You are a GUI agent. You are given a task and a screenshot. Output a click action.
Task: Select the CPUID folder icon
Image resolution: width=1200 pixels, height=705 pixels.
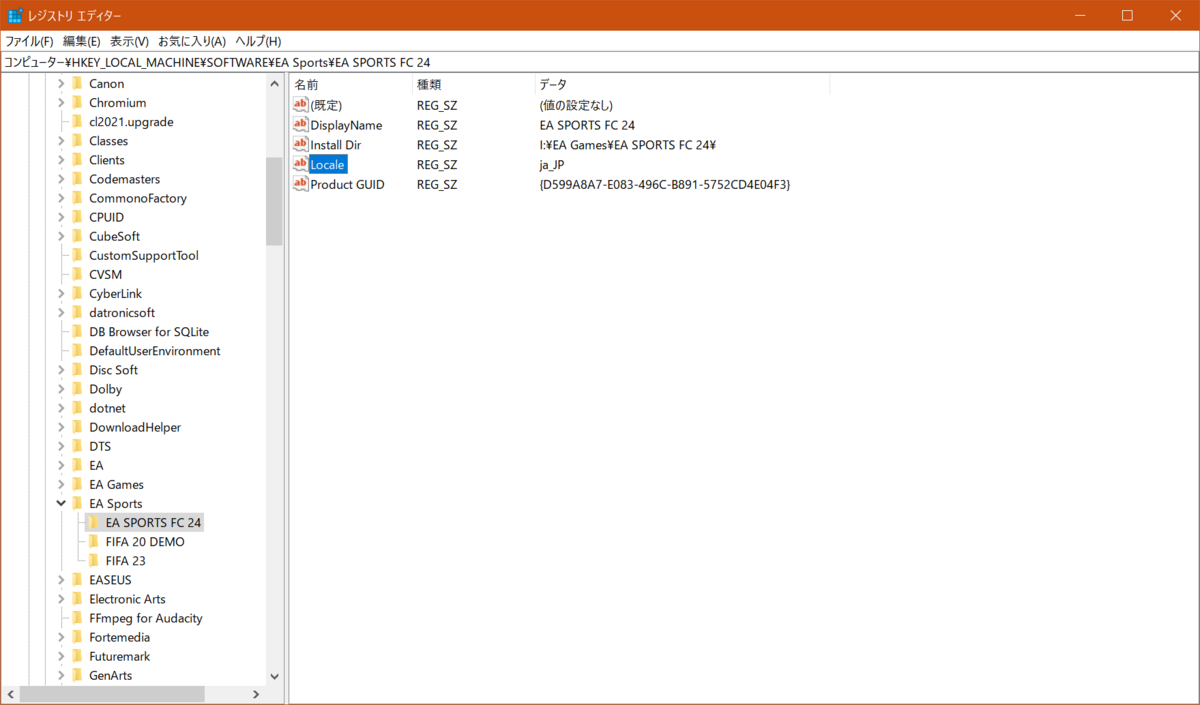coord(77,217)
